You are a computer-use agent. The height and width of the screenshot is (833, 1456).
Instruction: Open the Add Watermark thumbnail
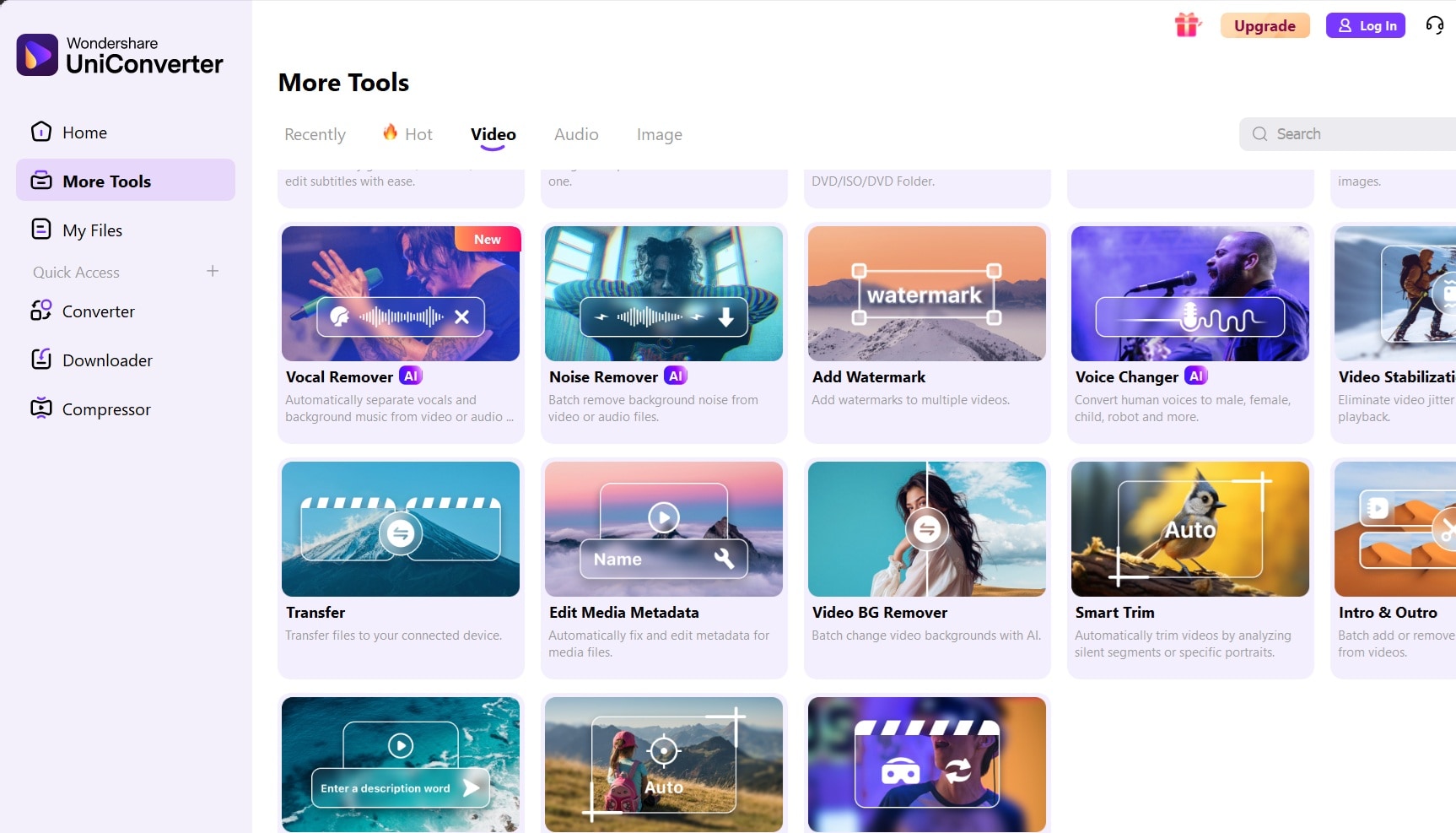[927, 294]
